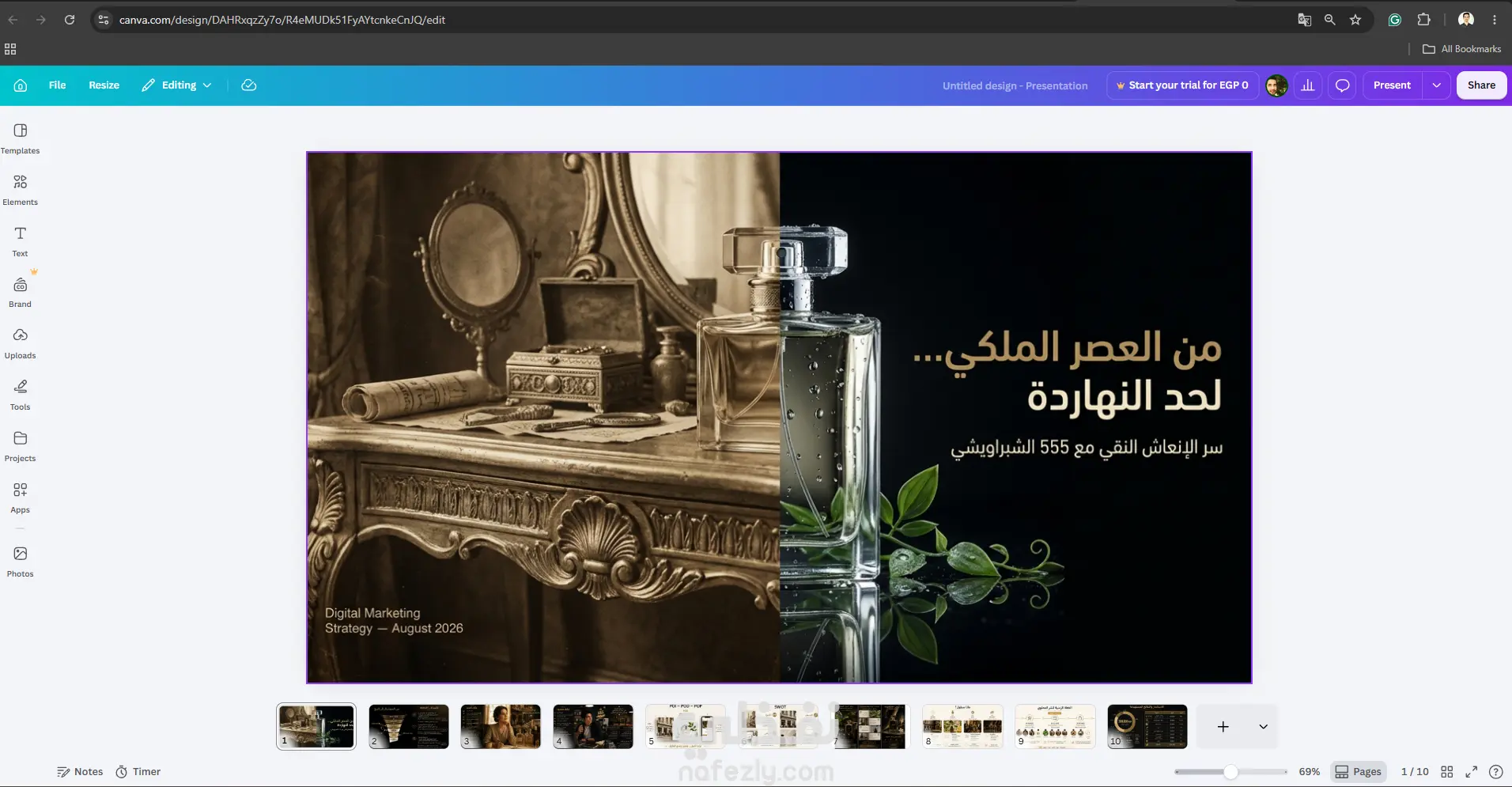Open the Elements sidebar panel
The image size is (1512, 787).
click(x=21, y=190)
